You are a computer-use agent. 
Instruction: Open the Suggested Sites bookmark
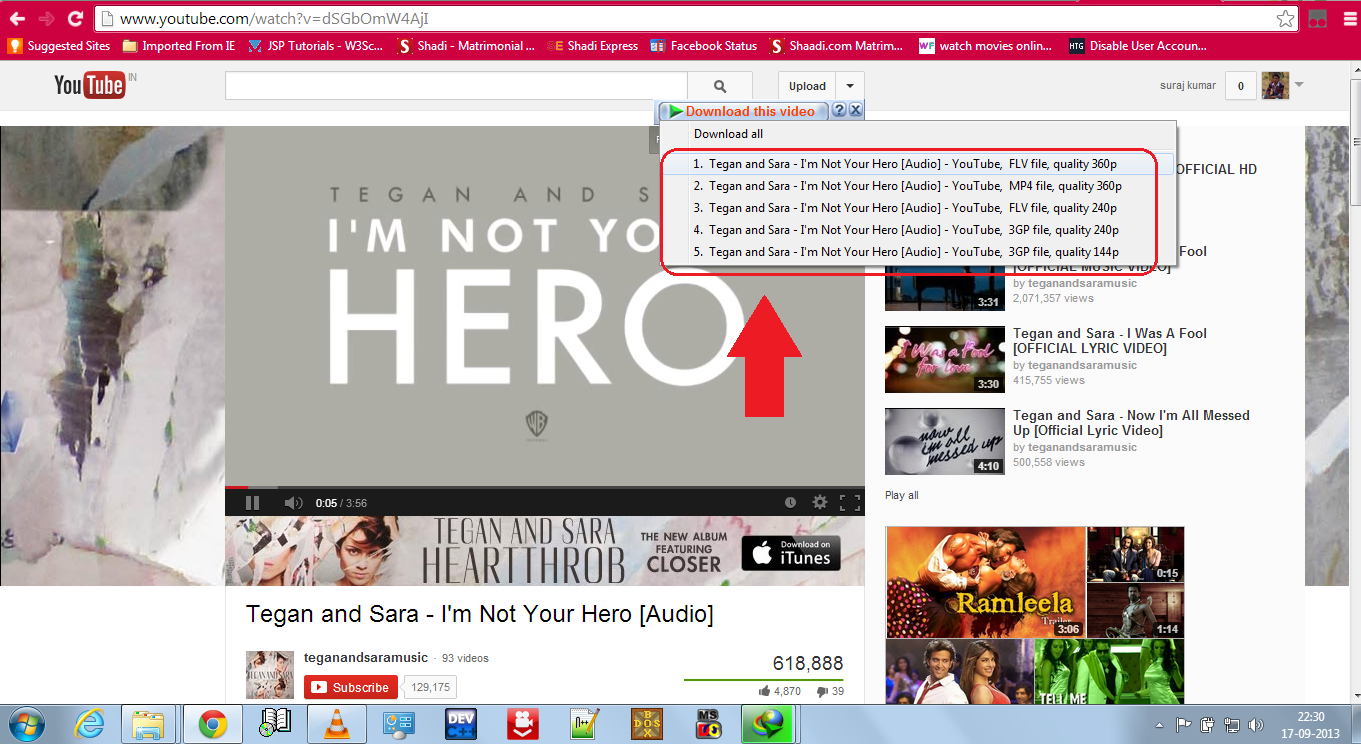click(59, 45)
